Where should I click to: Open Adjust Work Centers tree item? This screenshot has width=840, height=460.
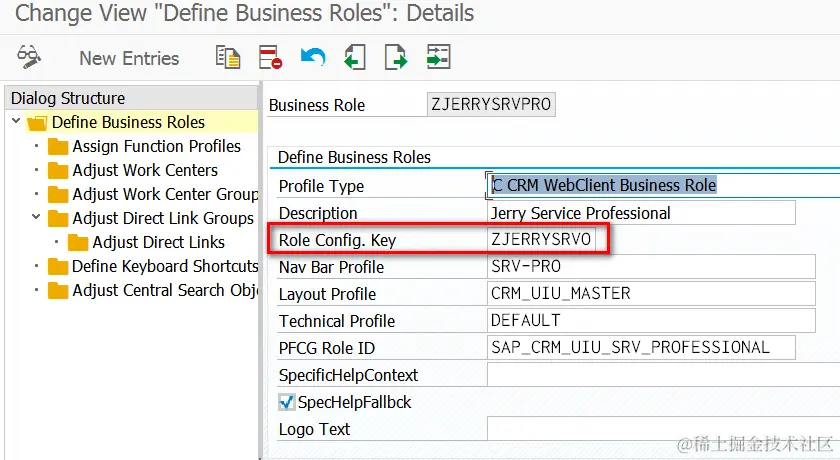(x=144, y=170)
